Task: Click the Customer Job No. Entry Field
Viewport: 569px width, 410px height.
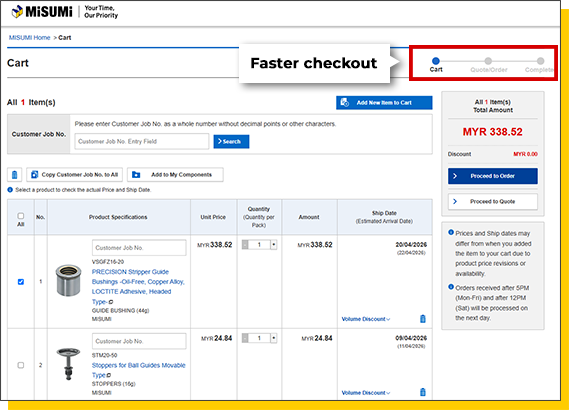Action: [142, 142]
